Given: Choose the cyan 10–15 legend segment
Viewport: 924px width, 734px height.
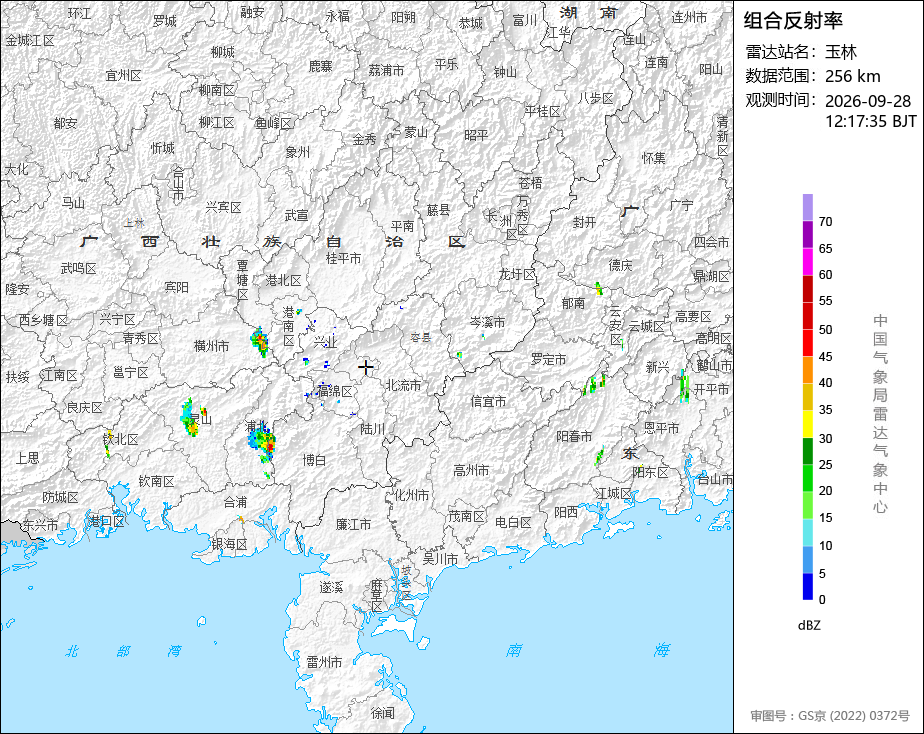Looking at the screenshot, I should click(807, 533).
